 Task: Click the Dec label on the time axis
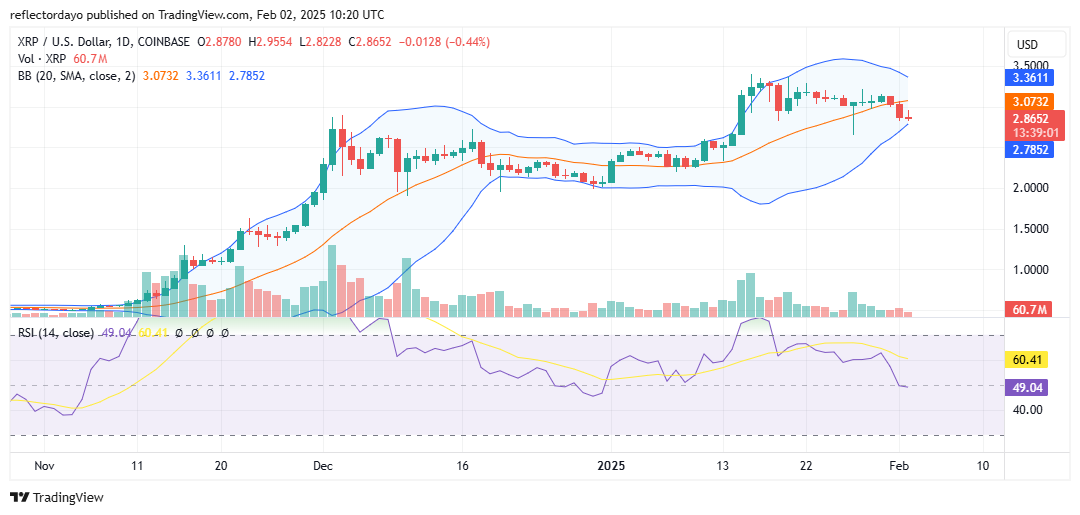tap(322, 466)
